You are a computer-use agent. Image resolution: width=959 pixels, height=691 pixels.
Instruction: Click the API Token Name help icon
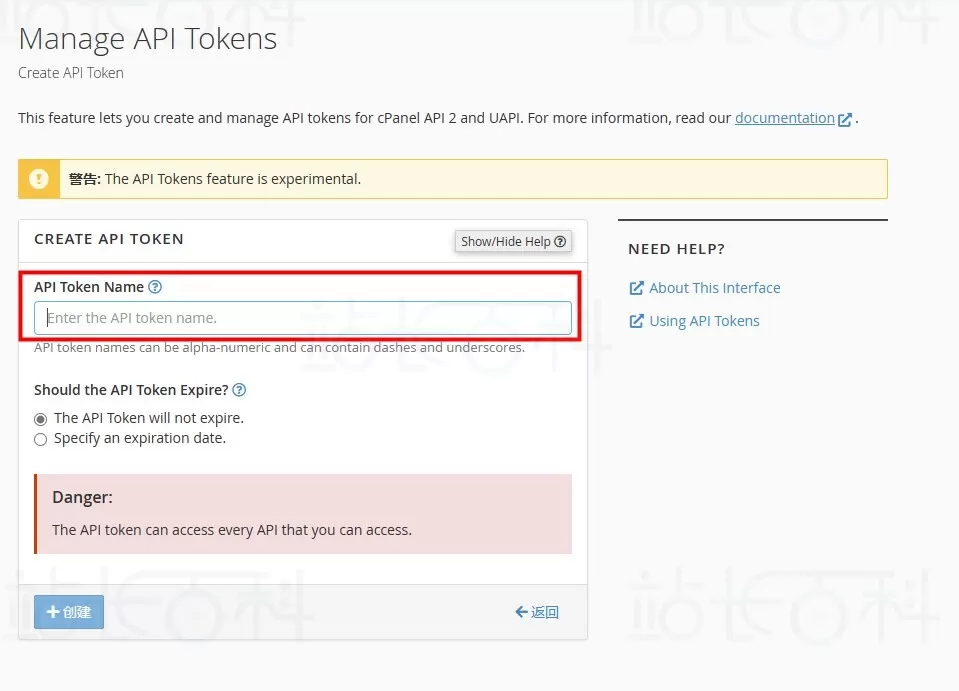tap(155, 287)
